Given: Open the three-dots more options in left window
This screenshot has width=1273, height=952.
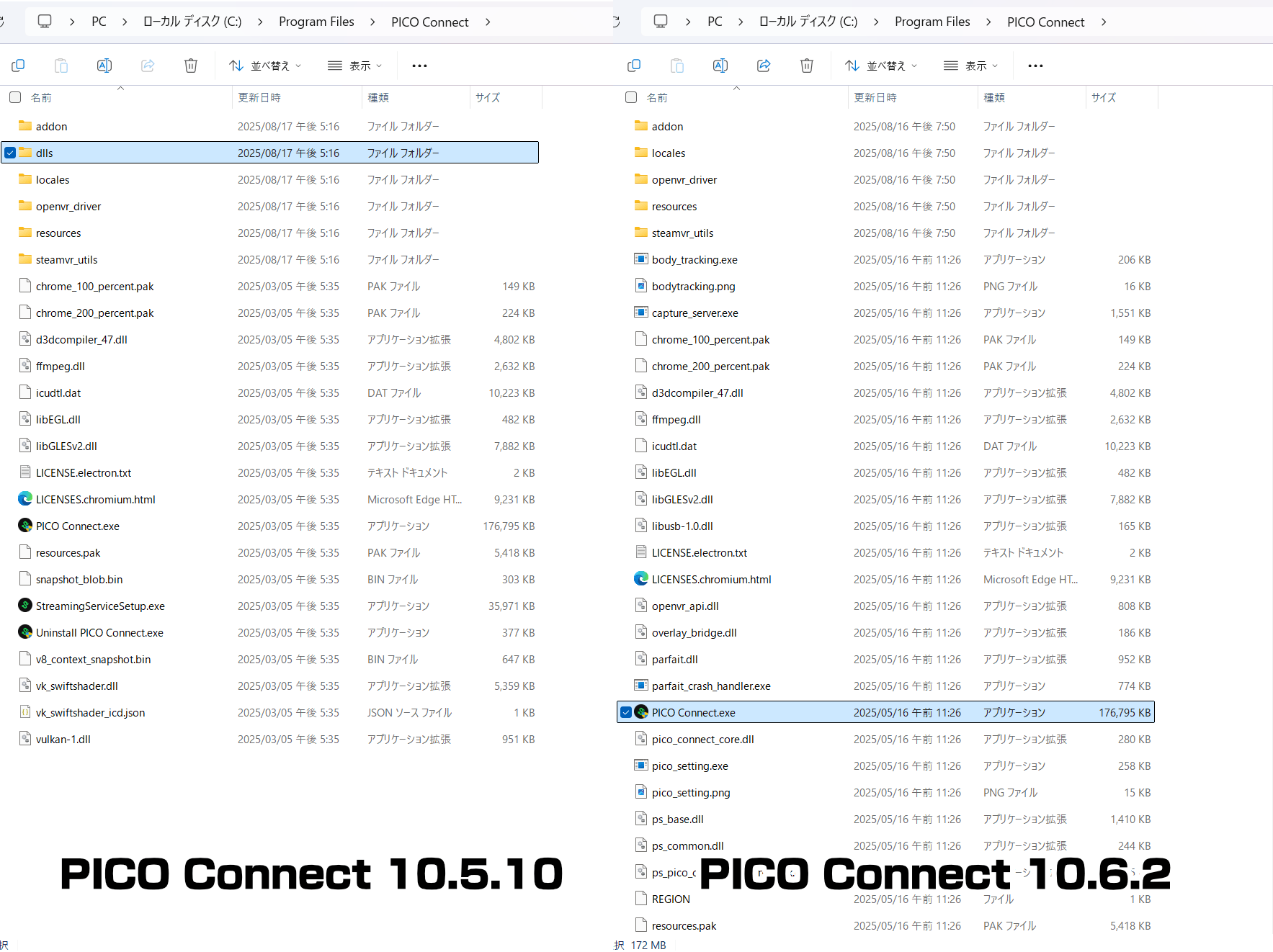Looking at the screenshot, I should point(419,66).
